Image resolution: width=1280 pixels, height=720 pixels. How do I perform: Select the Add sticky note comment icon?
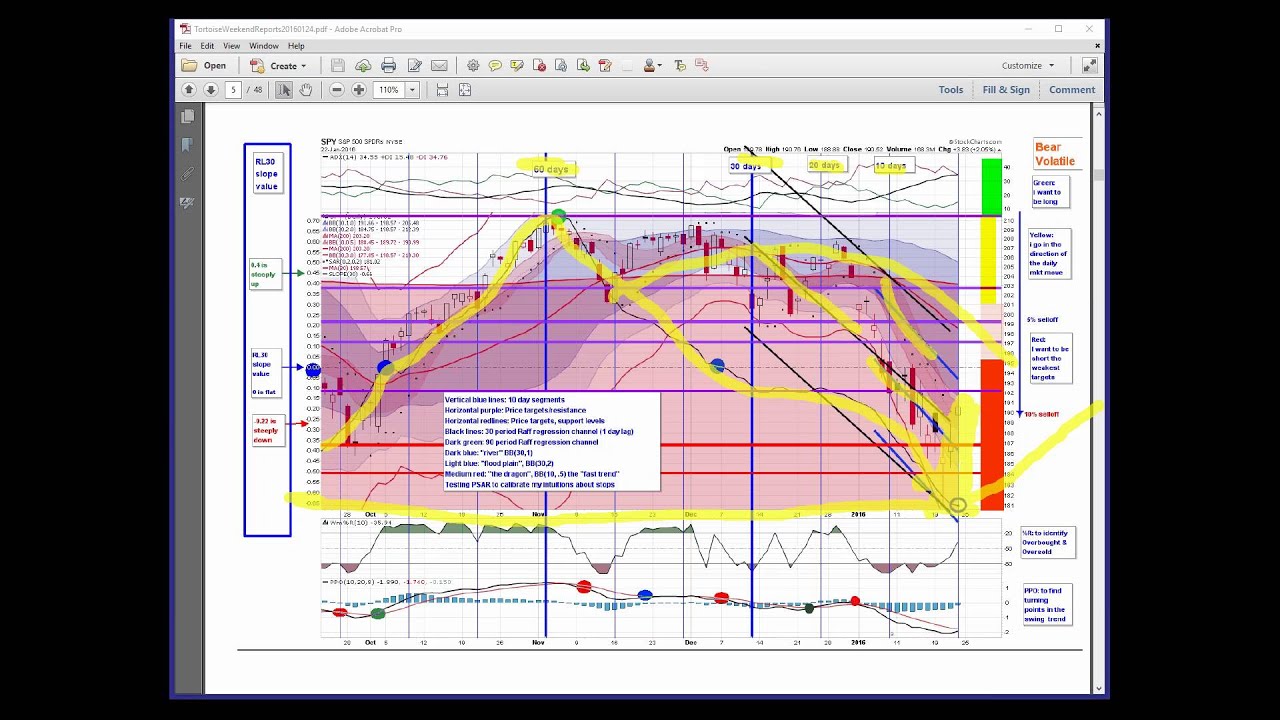(495, 66)
